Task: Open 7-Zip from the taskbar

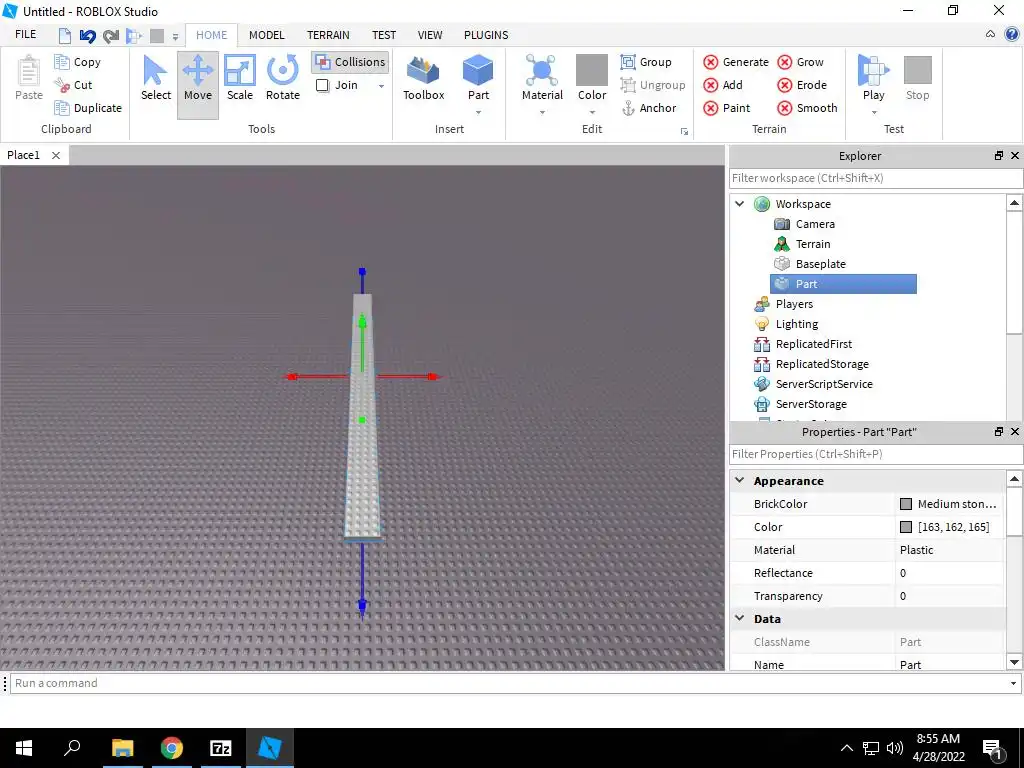Action: 221,748
